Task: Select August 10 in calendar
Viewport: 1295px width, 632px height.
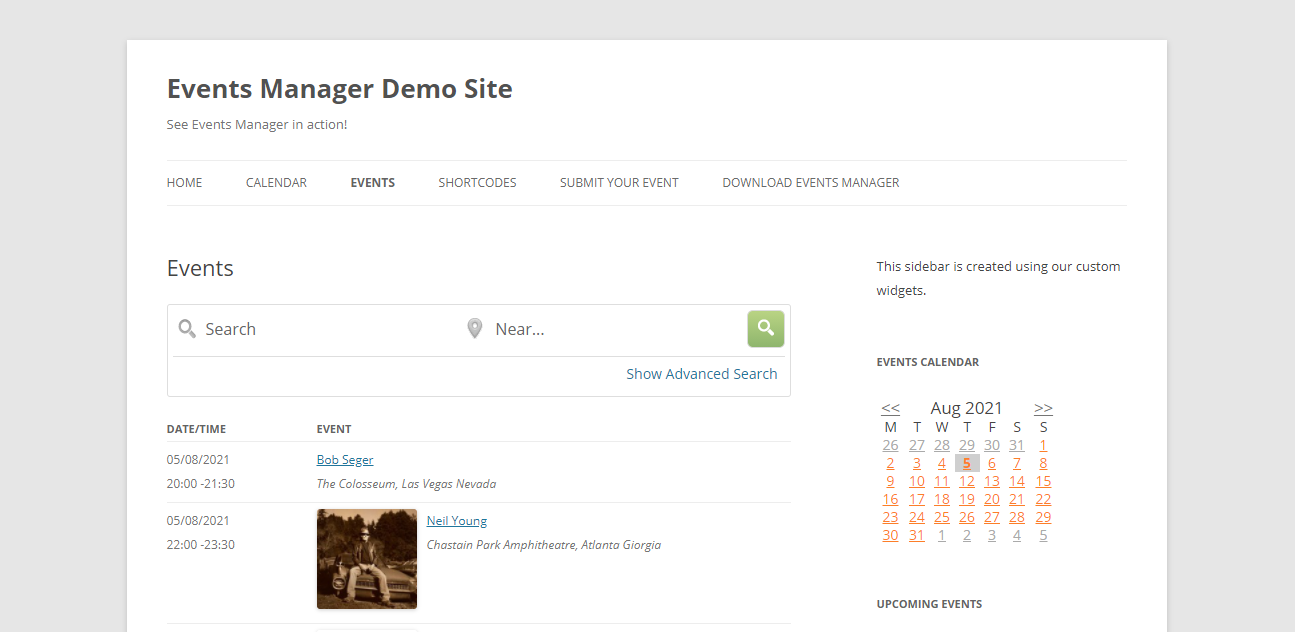Action: 917,481
